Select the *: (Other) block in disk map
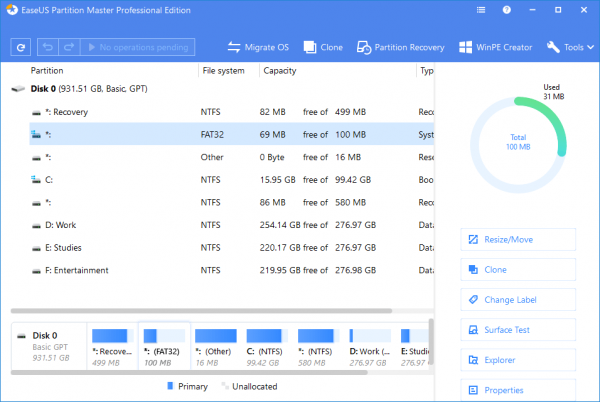Viewport: 600px width, 402px height. point(215,347)
